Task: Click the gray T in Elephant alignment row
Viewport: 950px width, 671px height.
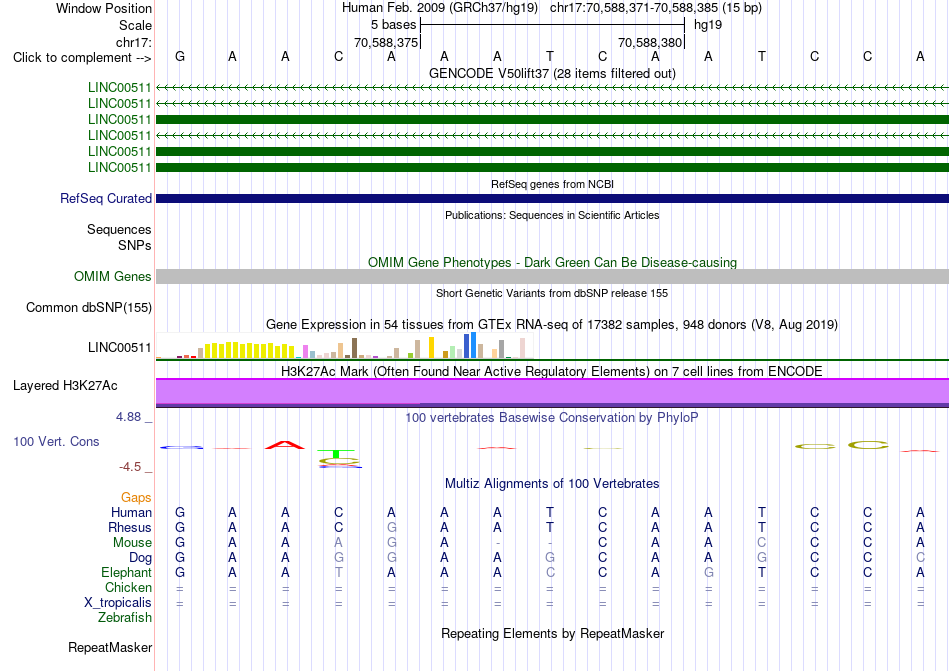Action: [x=339, y=572]
